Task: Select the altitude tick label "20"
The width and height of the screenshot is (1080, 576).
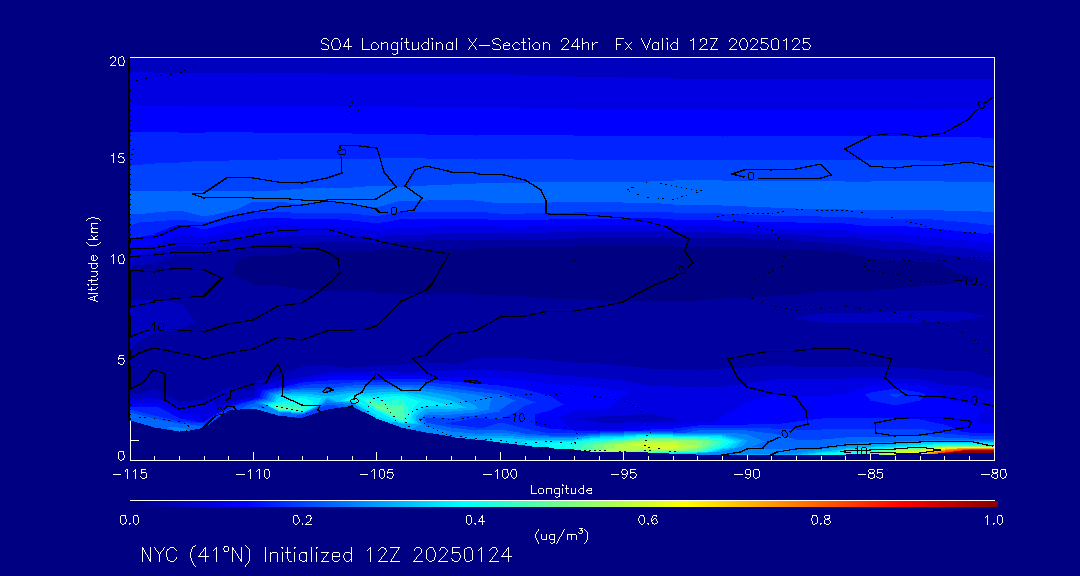Action: point(118,61)
